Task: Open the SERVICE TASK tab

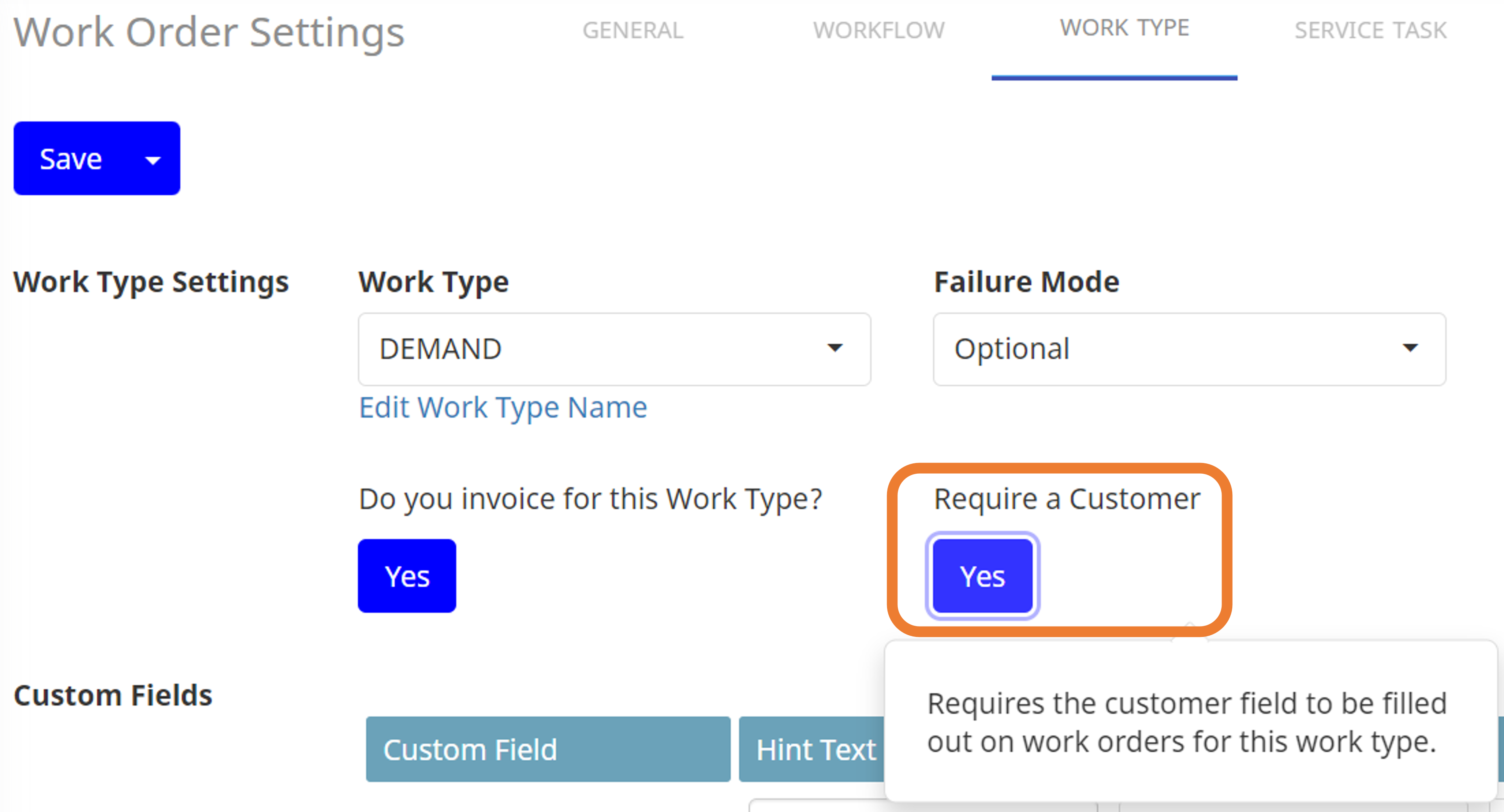Action: point(1370,30)
